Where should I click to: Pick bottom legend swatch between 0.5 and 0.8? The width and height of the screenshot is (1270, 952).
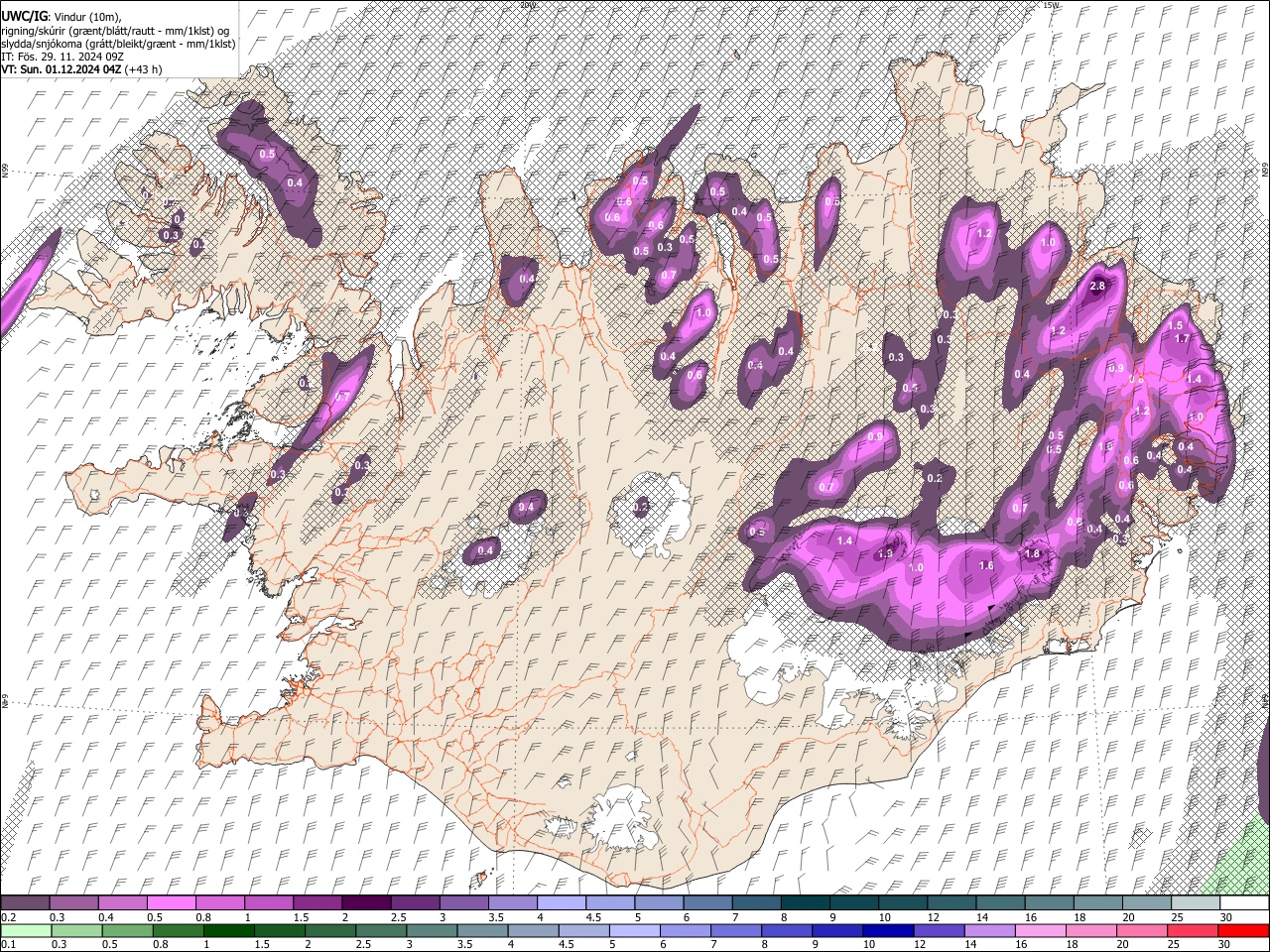126,930
